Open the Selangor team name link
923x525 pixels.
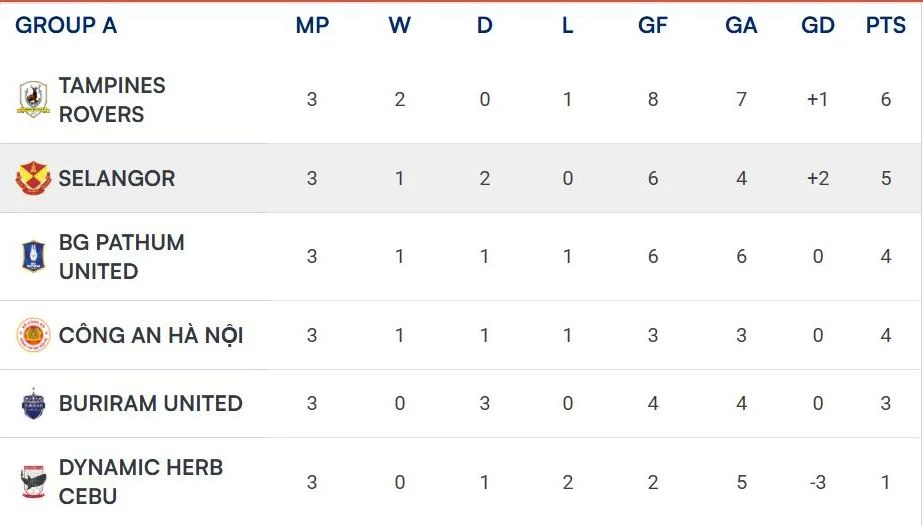point(117,179)
